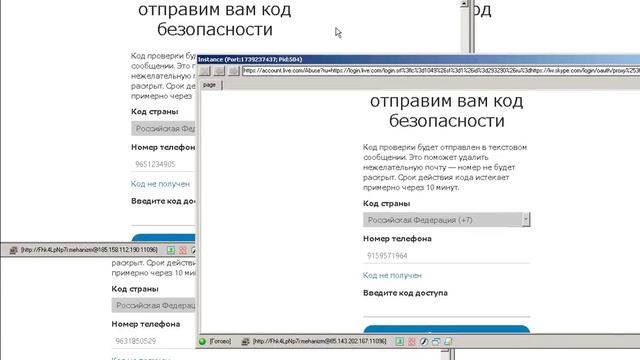Click round compass icon in front window status bar

click(x=424, y=341)
